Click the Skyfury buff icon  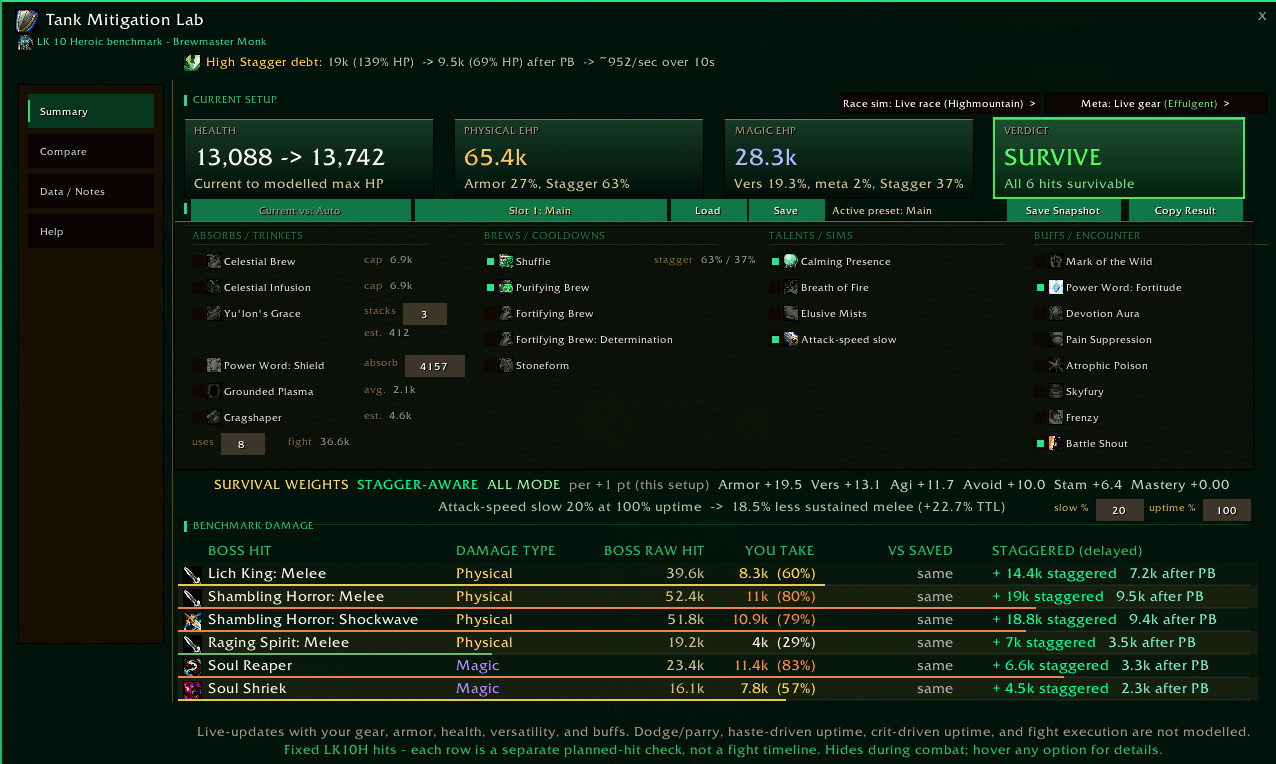1056,391
